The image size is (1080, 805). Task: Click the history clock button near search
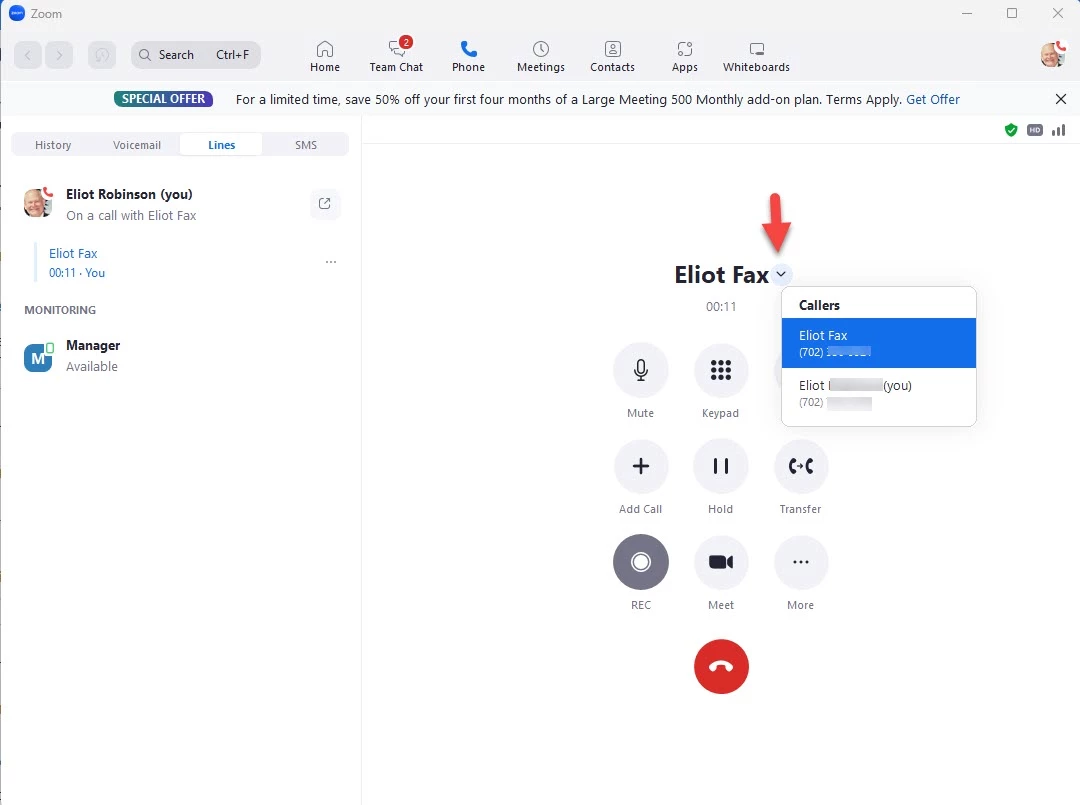click(102, 55)
